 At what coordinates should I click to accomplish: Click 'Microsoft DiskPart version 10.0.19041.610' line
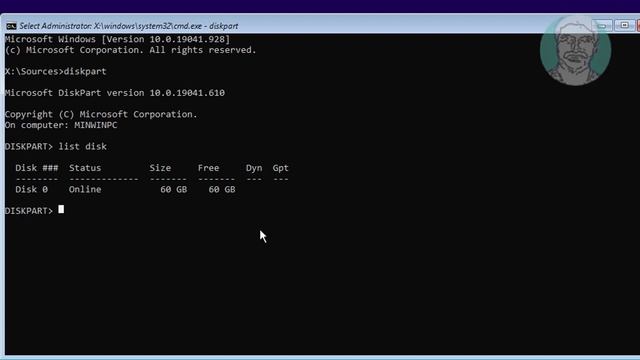(115, 93)
